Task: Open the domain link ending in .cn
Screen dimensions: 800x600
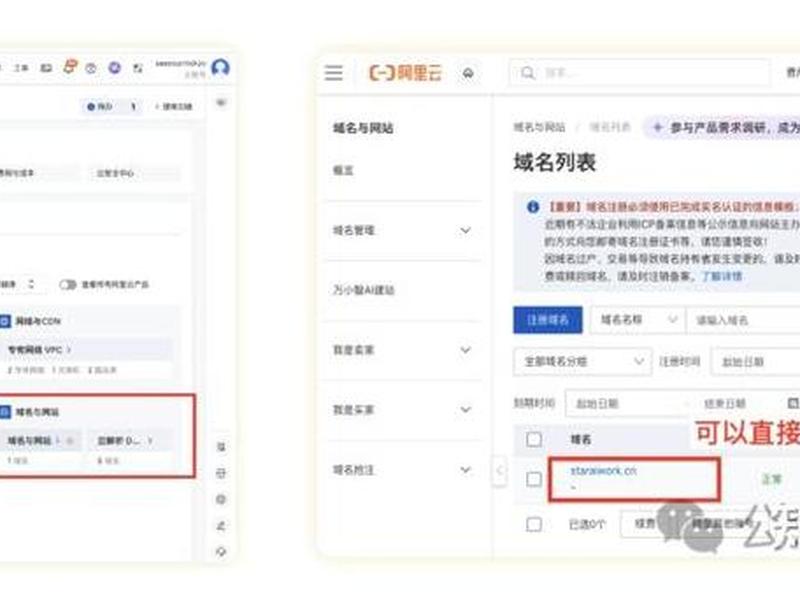Action: tap(604, 470)
